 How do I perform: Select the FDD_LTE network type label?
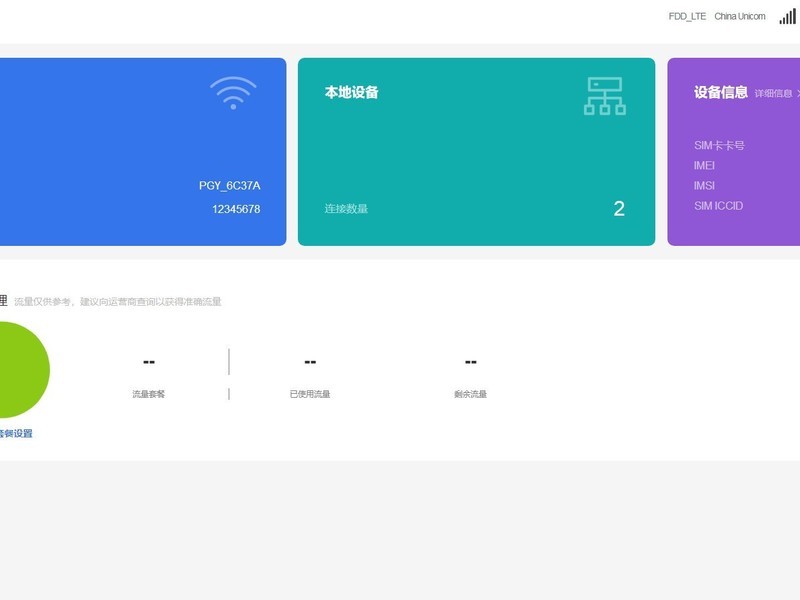(x=687, y=16)
